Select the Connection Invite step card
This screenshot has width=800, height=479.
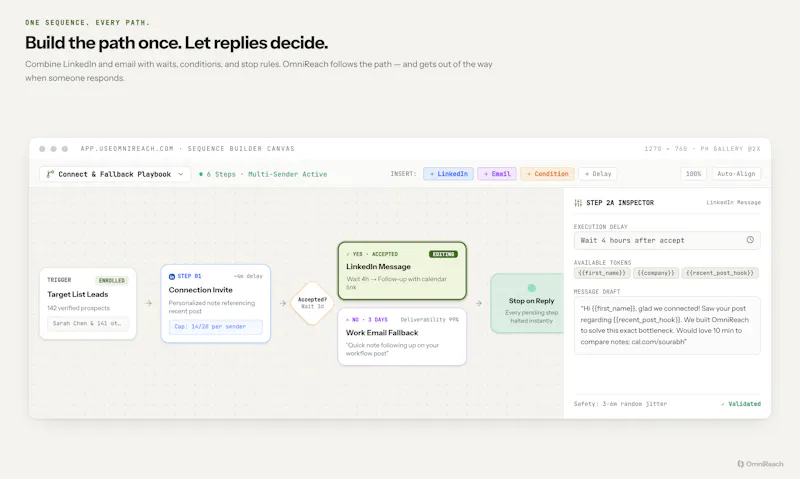tap(215, 304)
